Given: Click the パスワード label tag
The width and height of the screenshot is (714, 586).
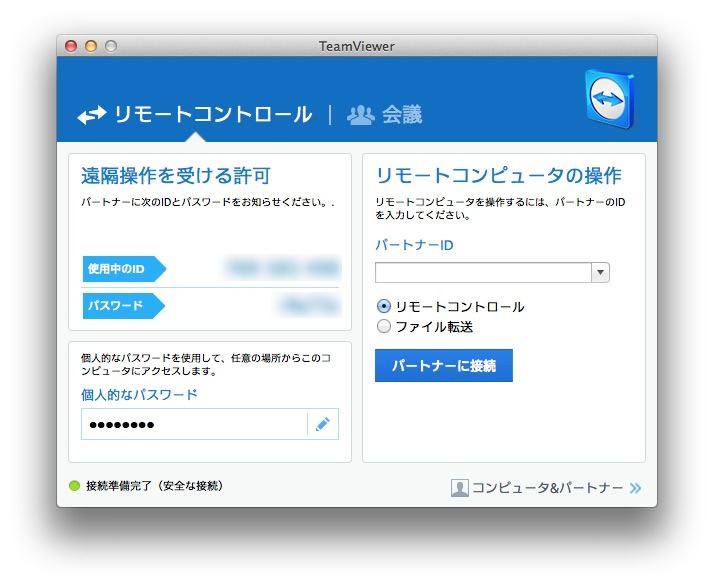Looking at the screenshot, I should [123, 306].
